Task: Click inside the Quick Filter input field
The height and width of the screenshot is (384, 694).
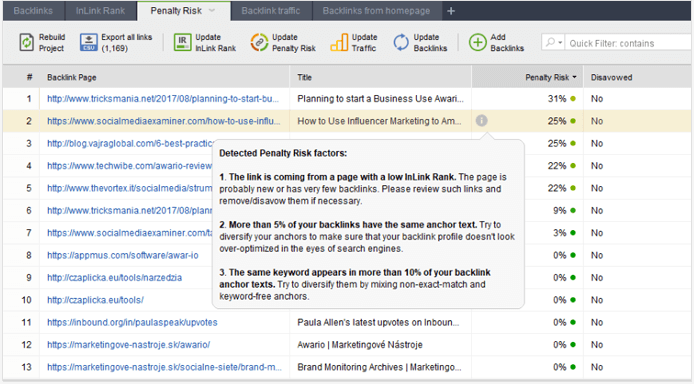Action: 628,43
